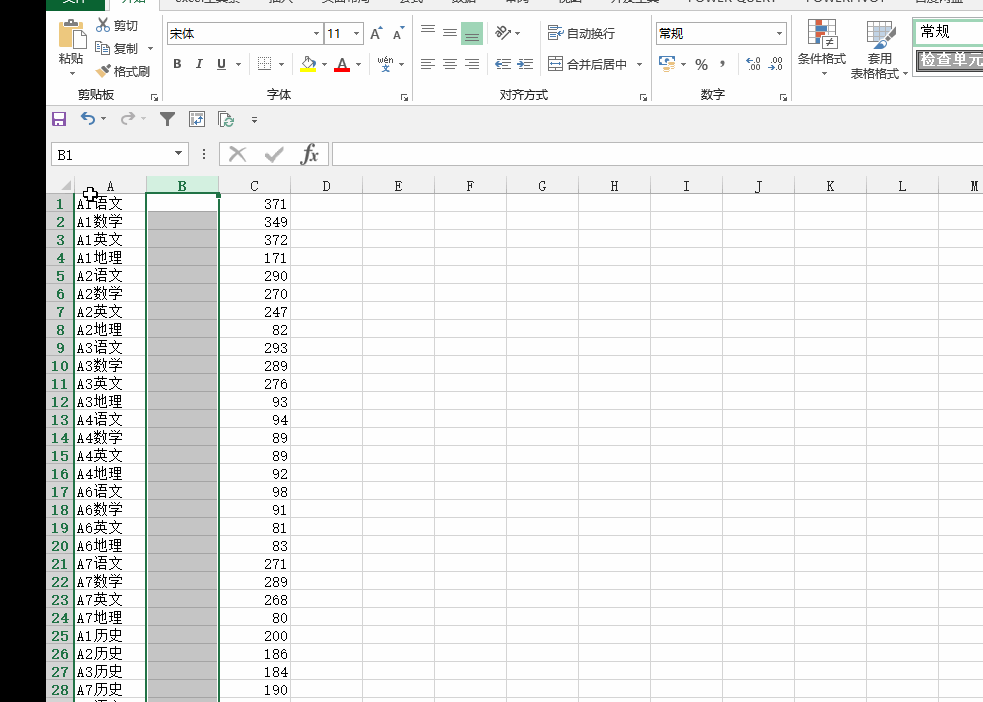Toggle Wrap Text (自动换行)

(581, 33)
